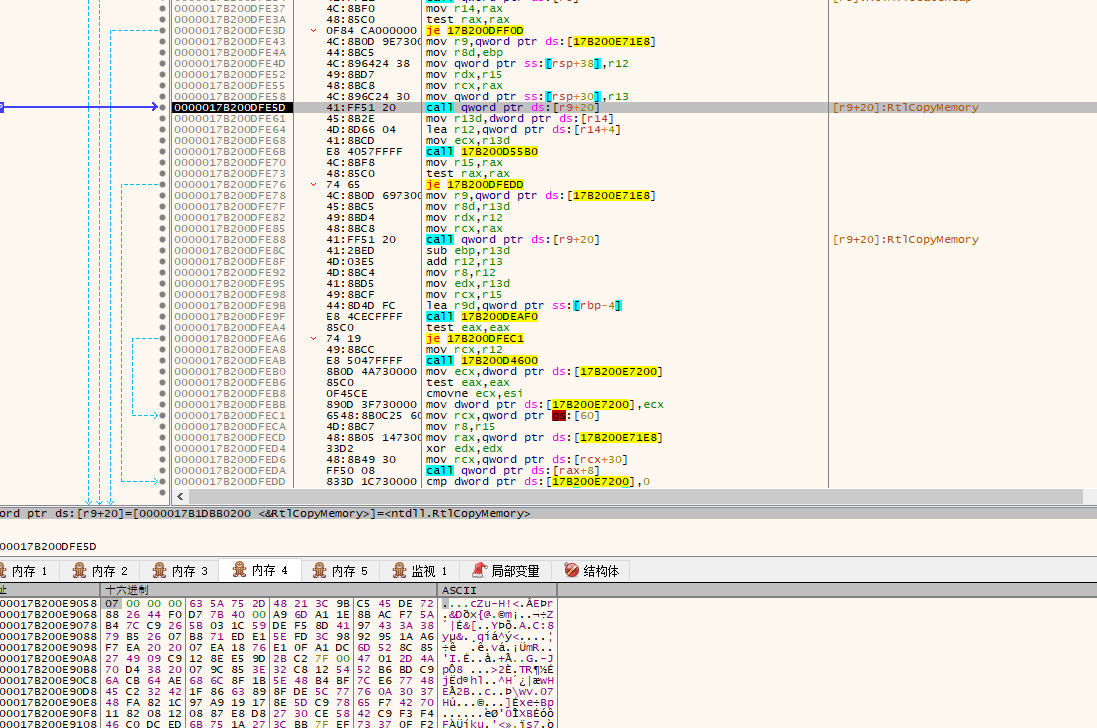Click the RtlCopyMemory comment on the highlighted row
Viewport: 1097px width, 728px height.
tap(905, 108)
